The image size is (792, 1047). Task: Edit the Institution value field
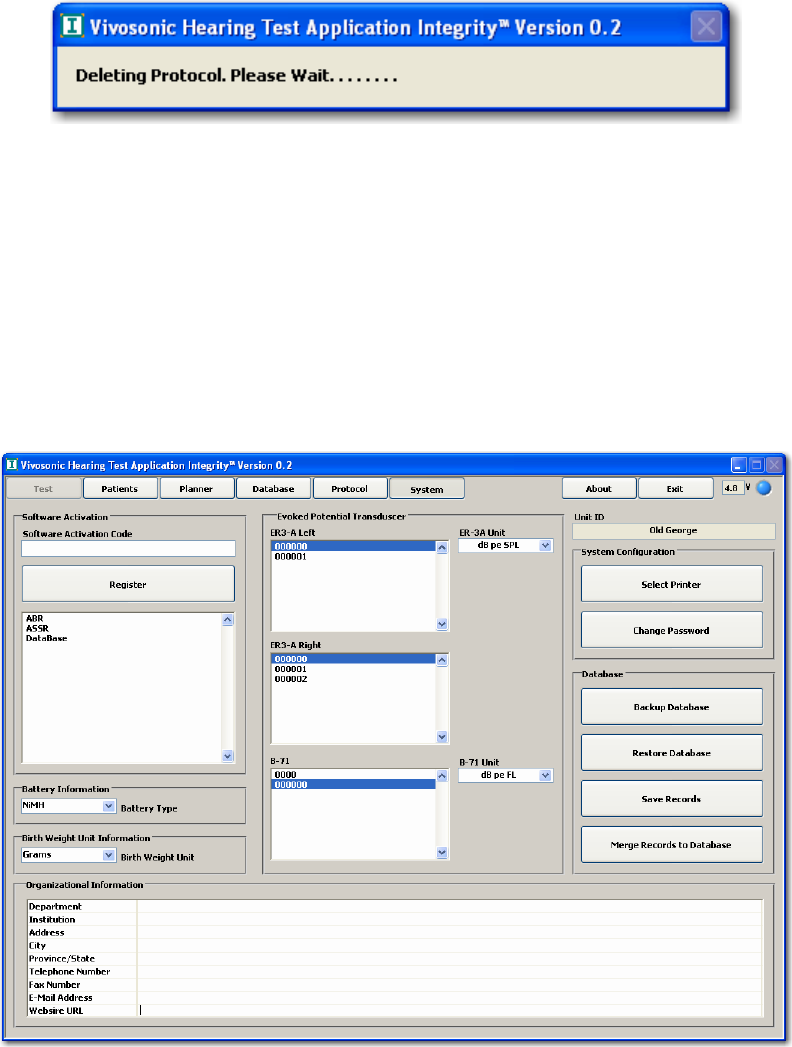point(449,919)
